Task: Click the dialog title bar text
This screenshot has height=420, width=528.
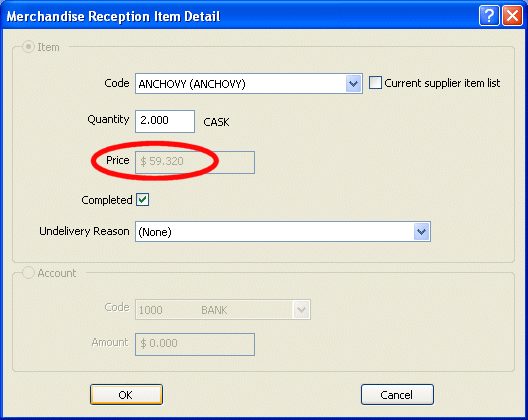Action: click(113, 16)
